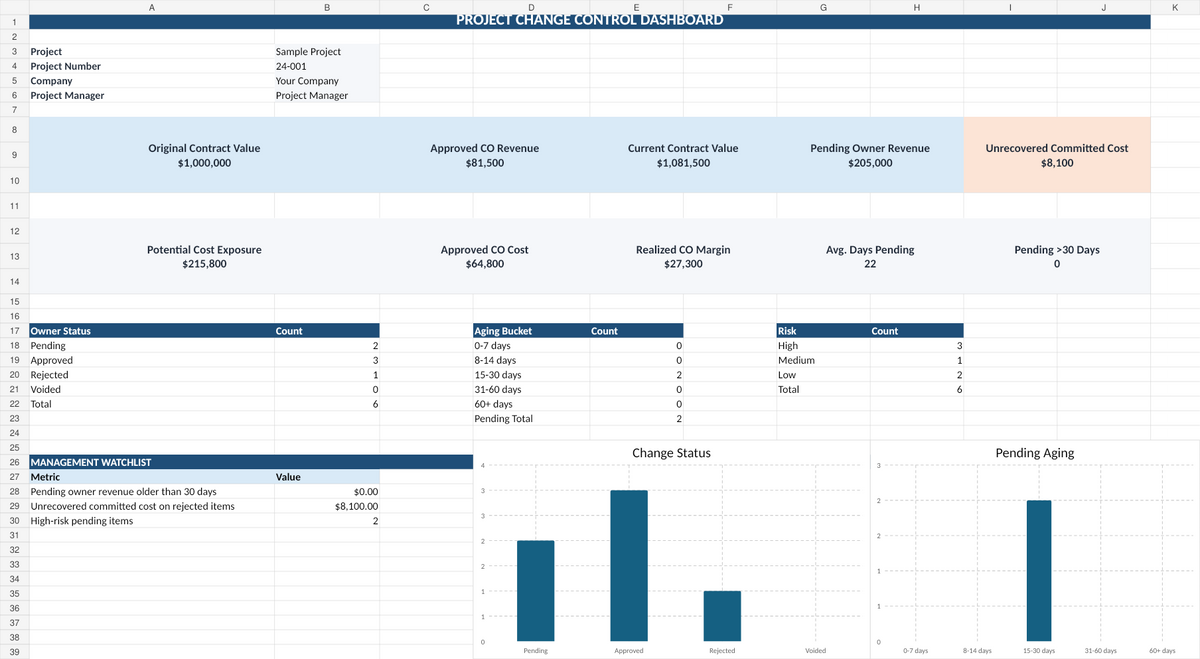This screenshot has width=1200, height=659.
Task: Click the '60+ days' axis label in Pending Aging chart
Action: click(1162, 651)
